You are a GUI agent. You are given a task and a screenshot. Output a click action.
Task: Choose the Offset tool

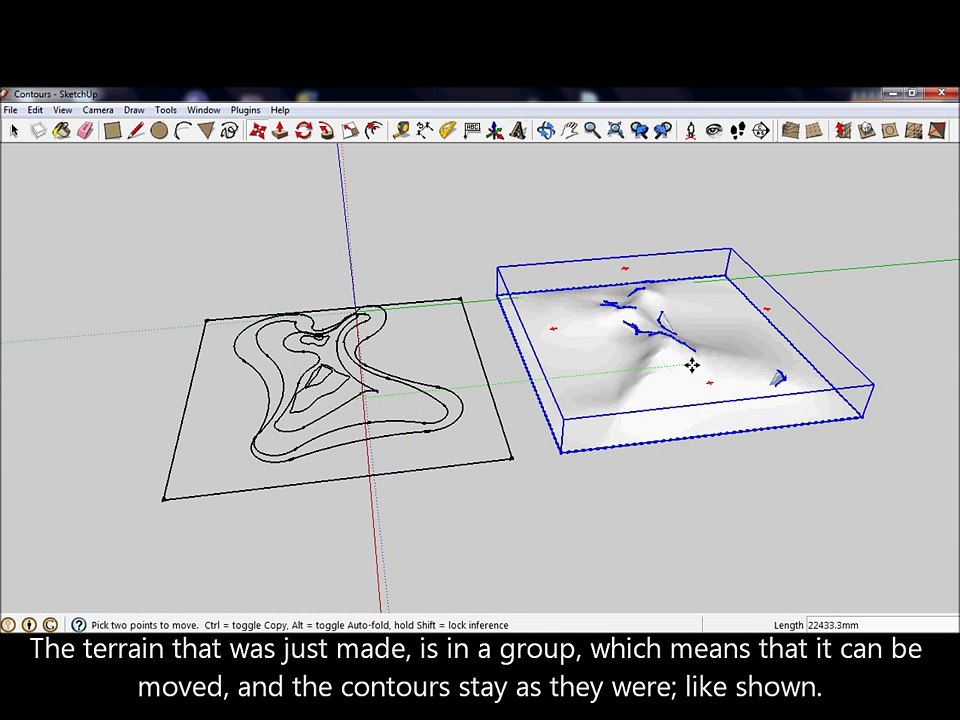pyautogui.click(x=373, y=130)
